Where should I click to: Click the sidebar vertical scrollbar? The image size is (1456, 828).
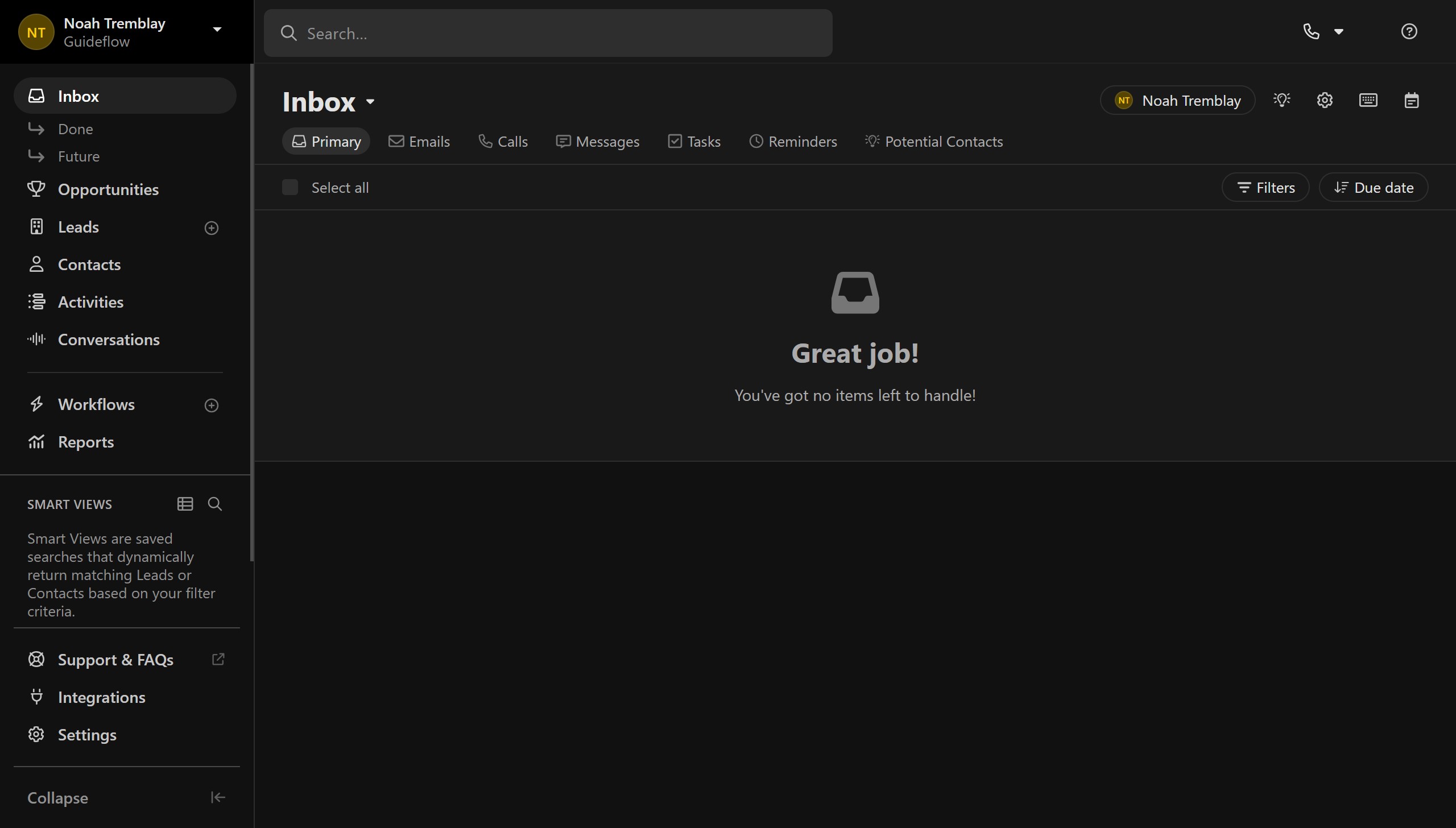[x=251, y=313]
